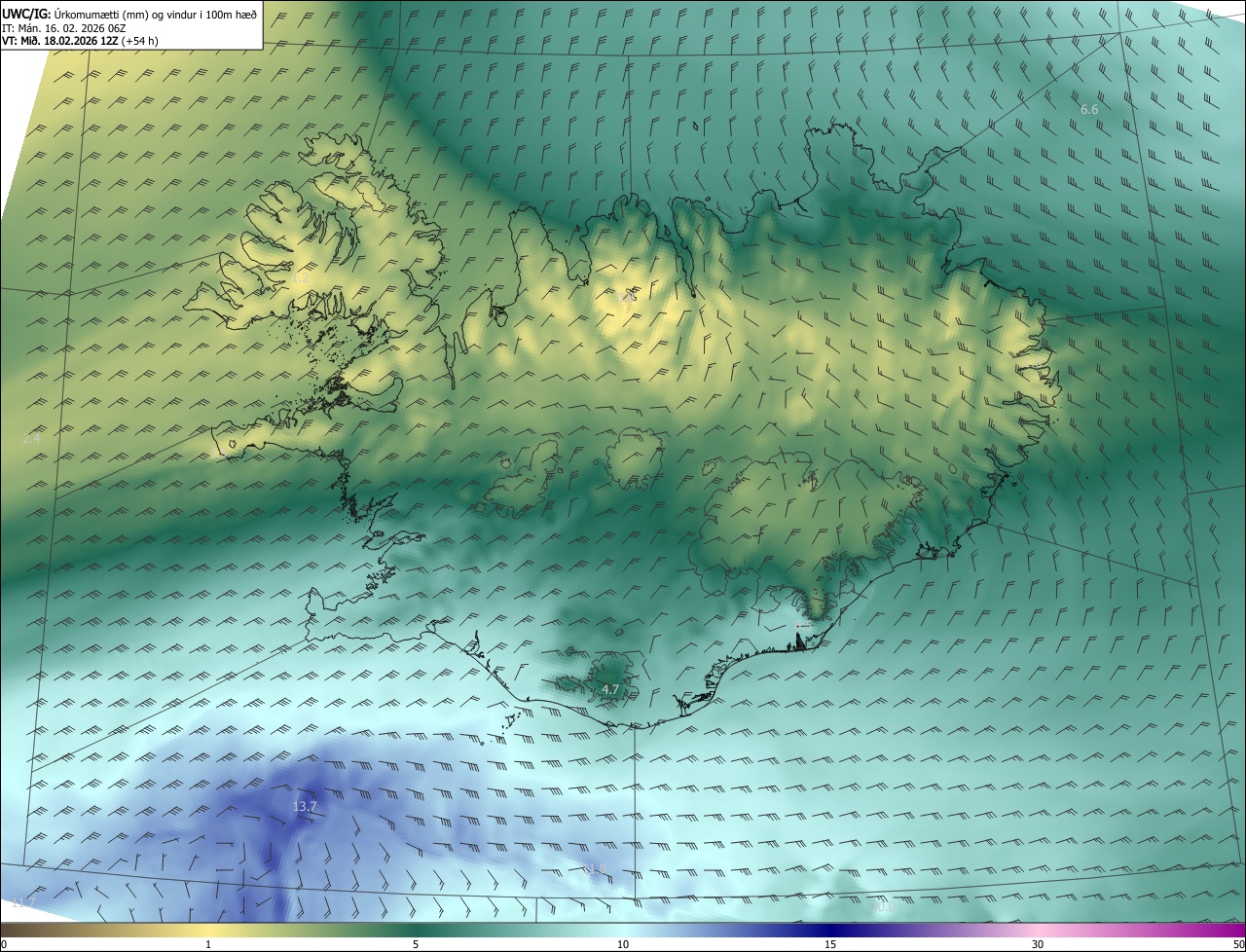
Task: Click the color bar tick labelled 15
Action: click(x=830, y=945)
